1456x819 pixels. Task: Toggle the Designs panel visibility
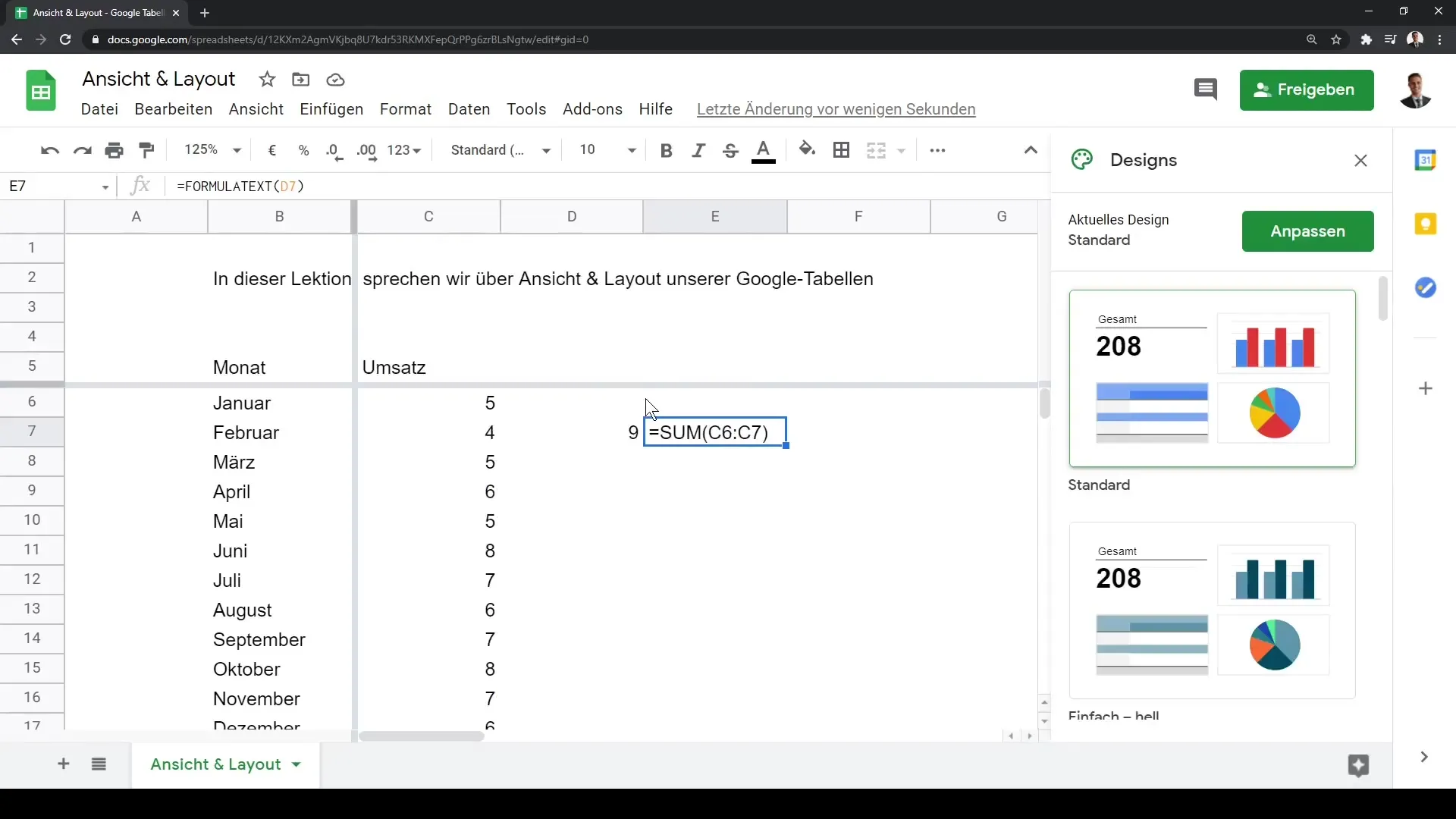[1361, 160]
